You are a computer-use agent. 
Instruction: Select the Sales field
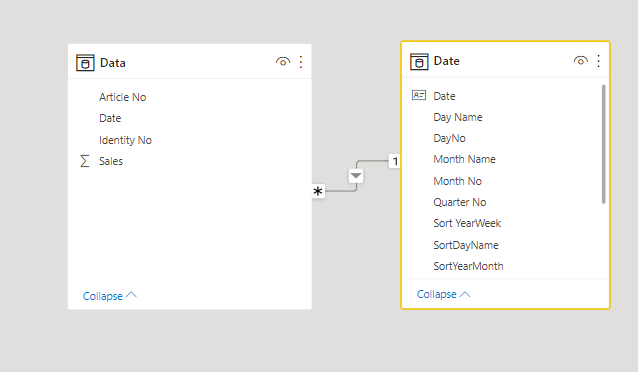(111, 161)
